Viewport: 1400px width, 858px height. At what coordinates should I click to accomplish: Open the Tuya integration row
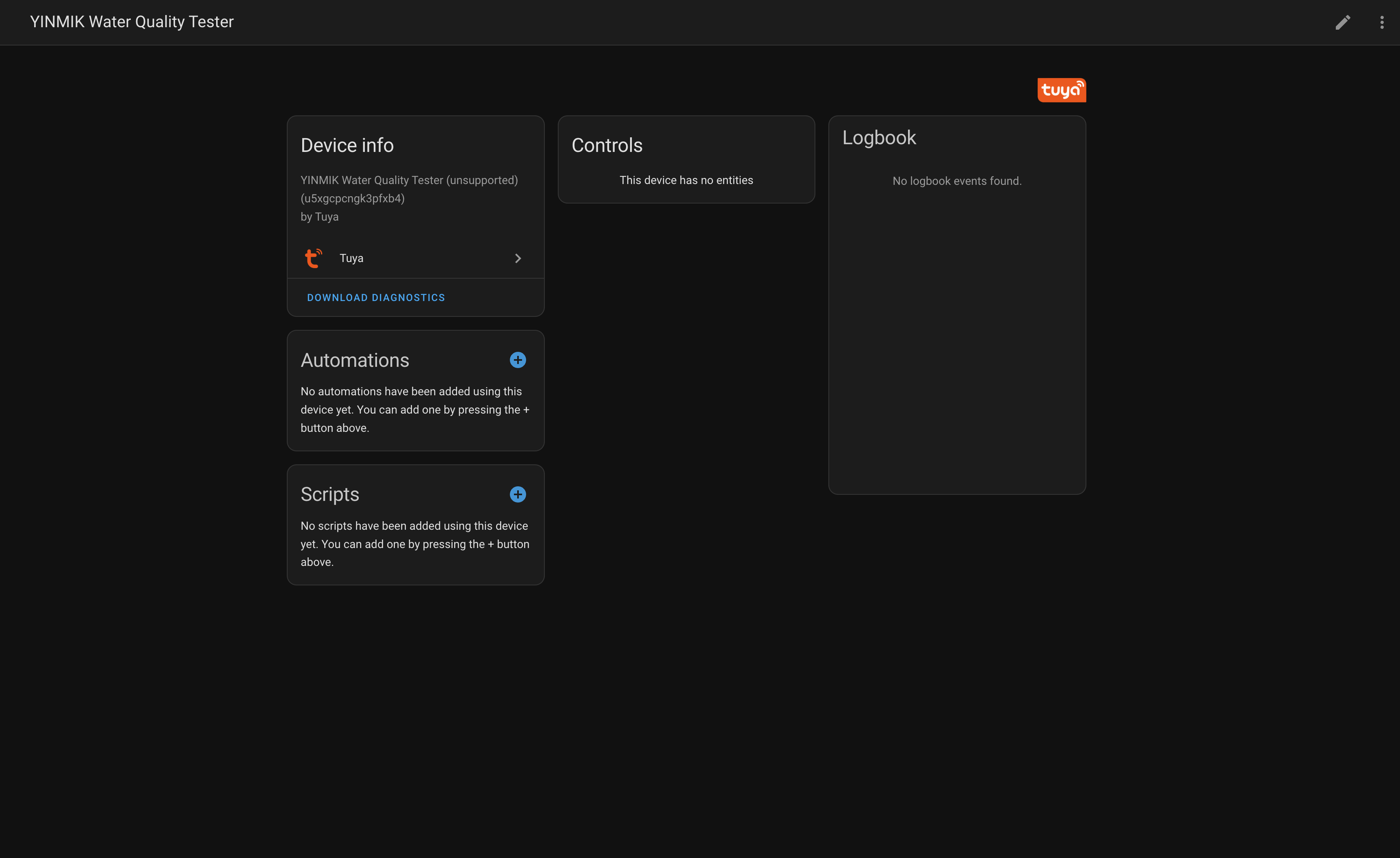click(415, 258)
